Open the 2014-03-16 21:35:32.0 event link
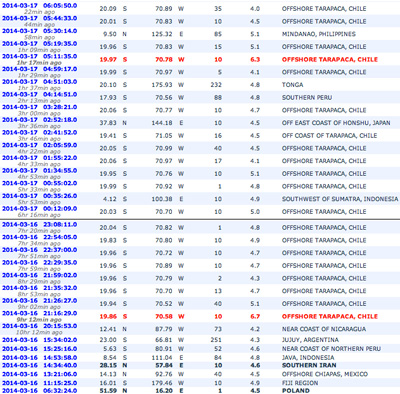The width and height of the screenshot is (400, 394). (40, 288)
